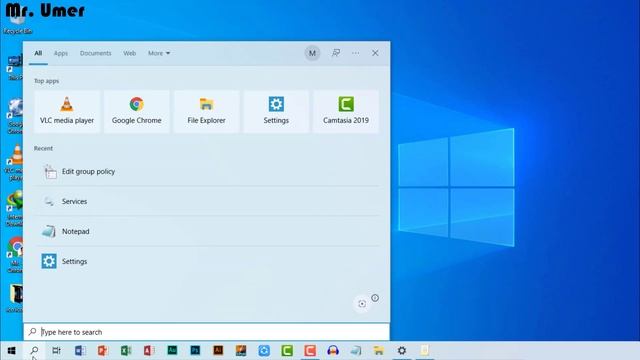This screenshot has height=360, width=640.
Task: Open Notepad from the Recent list
Action: [x=207, y=231]
